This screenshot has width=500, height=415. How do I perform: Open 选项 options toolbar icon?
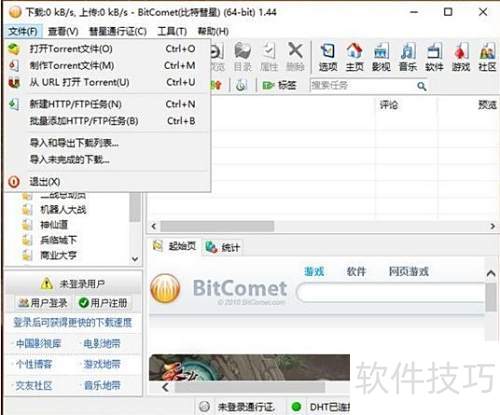click(x=328, y=57)
